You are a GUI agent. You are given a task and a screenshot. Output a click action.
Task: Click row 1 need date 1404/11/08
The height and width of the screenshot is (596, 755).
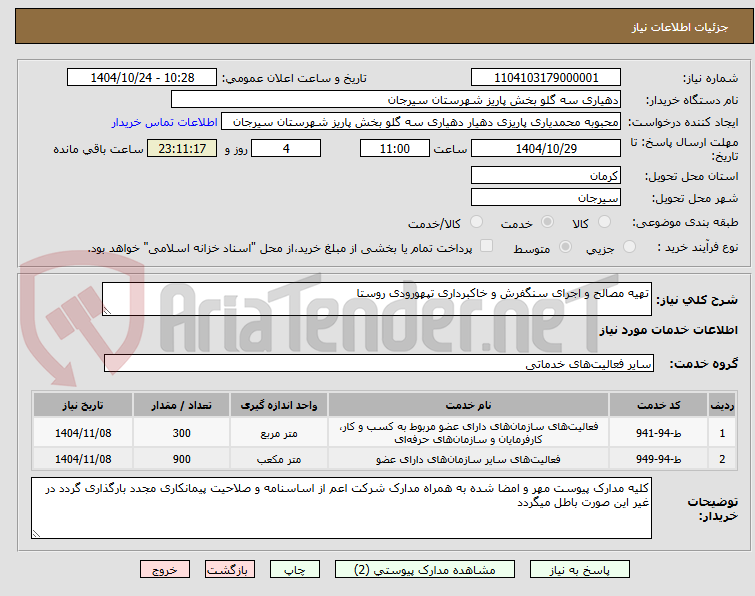coord(83,433)
